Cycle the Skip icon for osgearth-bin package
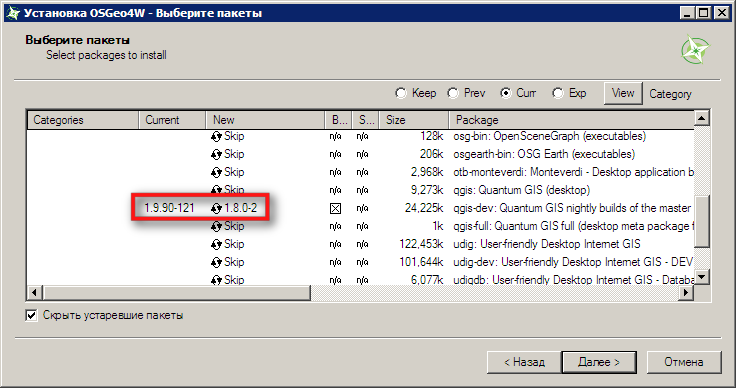 (x=216, y=154)
